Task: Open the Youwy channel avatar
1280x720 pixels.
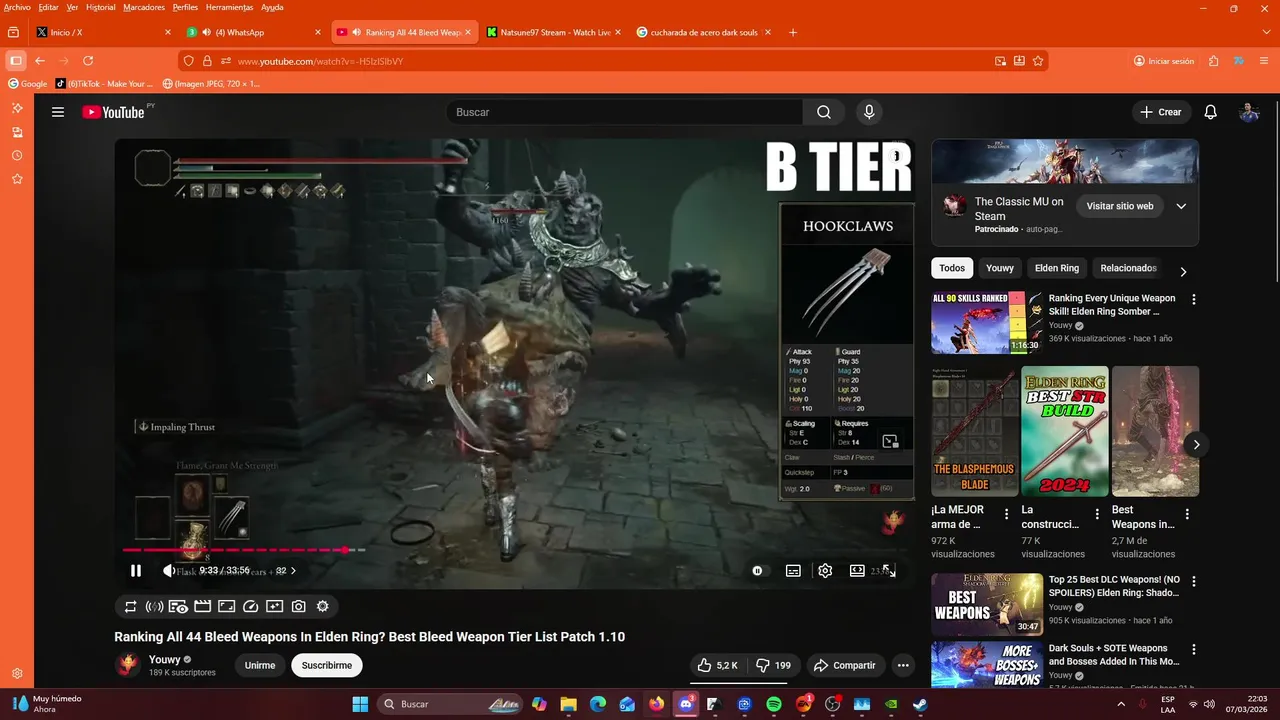Action: tap(128, 665)
